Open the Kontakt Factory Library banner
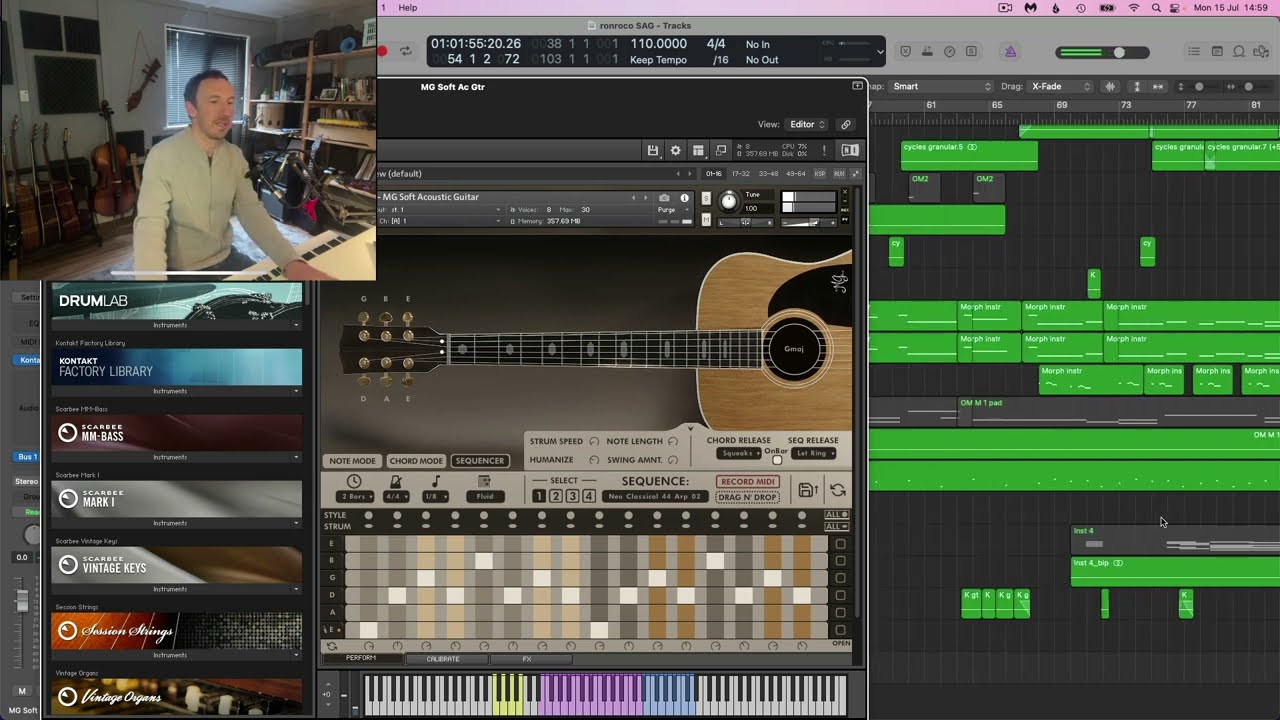The height and width of the screenshot is (720, 1280). click(176, 367)
